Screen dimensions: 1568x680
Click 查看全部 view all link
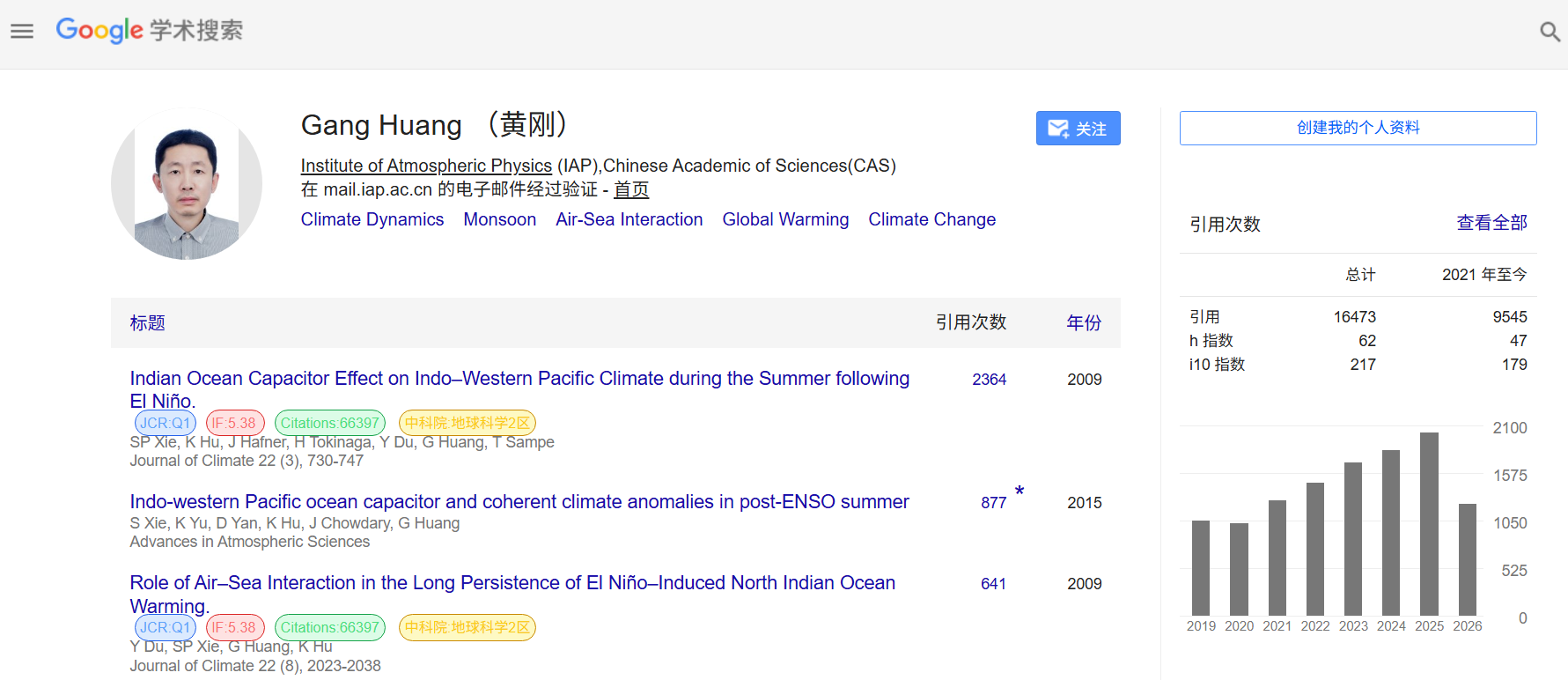(1491, 223)
